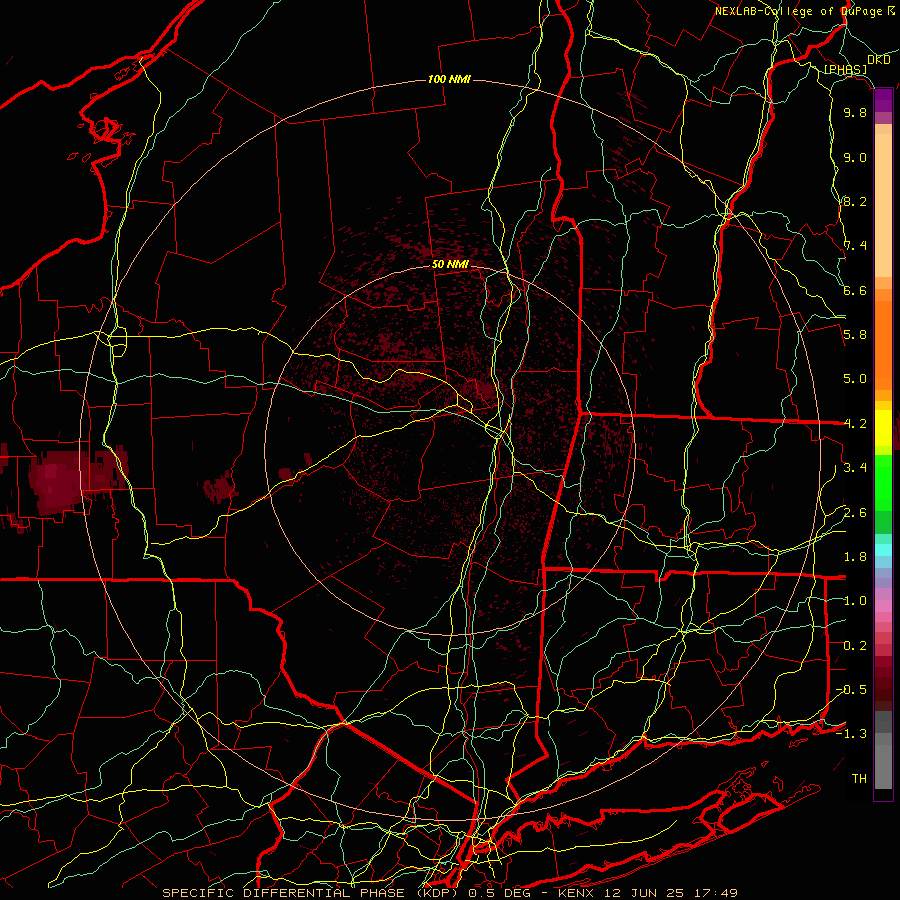The height and width of the screenshot is (900, 900).
Task: Click the 6.6 value on the color scale
Action: click(x=855, y=291)
